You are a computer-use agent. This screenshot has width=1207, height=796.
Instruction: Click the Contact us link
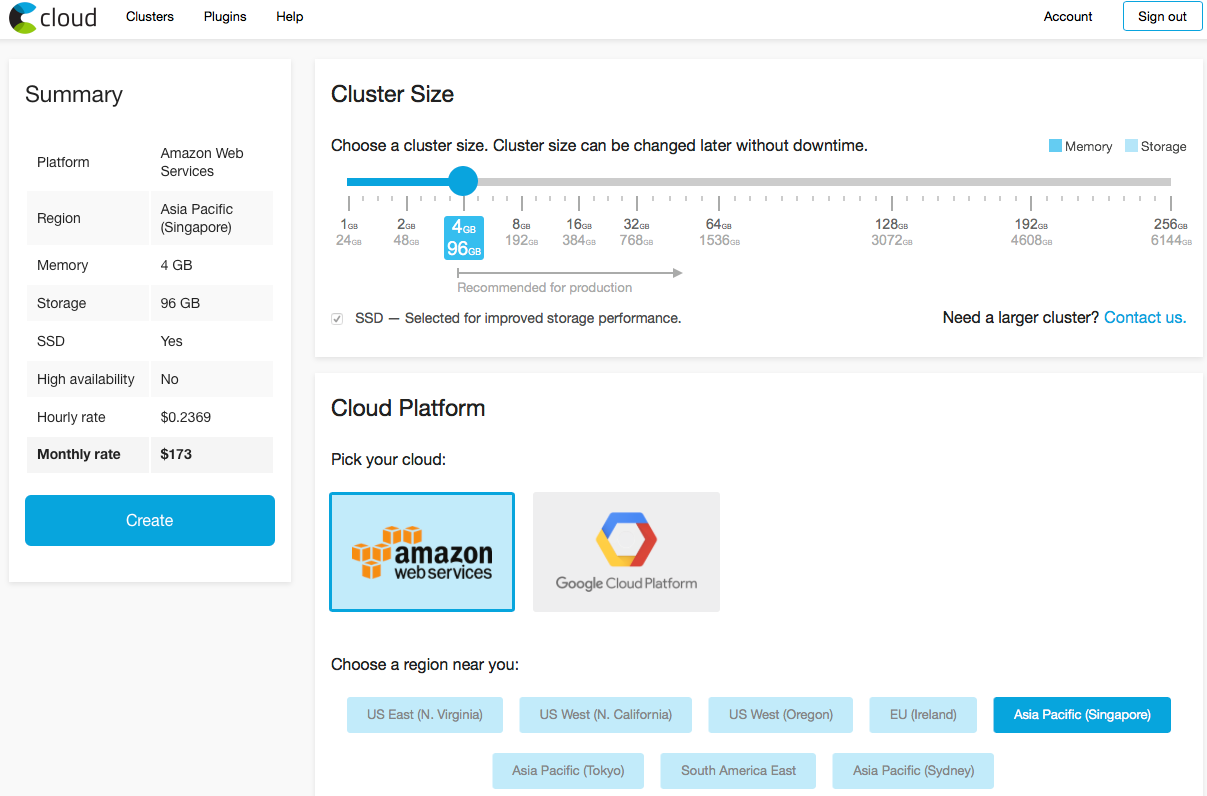1145,318
